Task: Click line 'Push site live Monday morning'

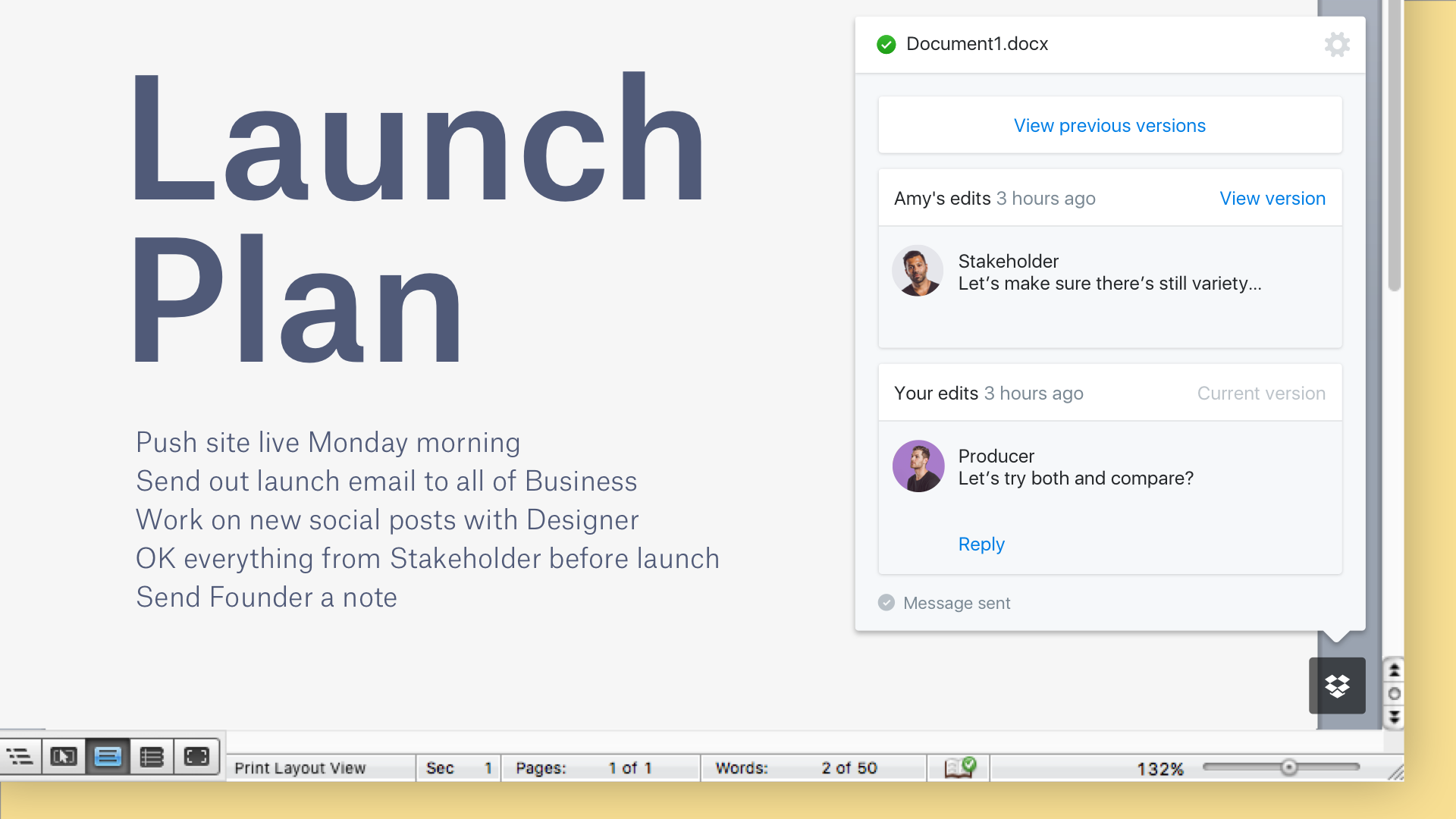Action: point(328,442)
